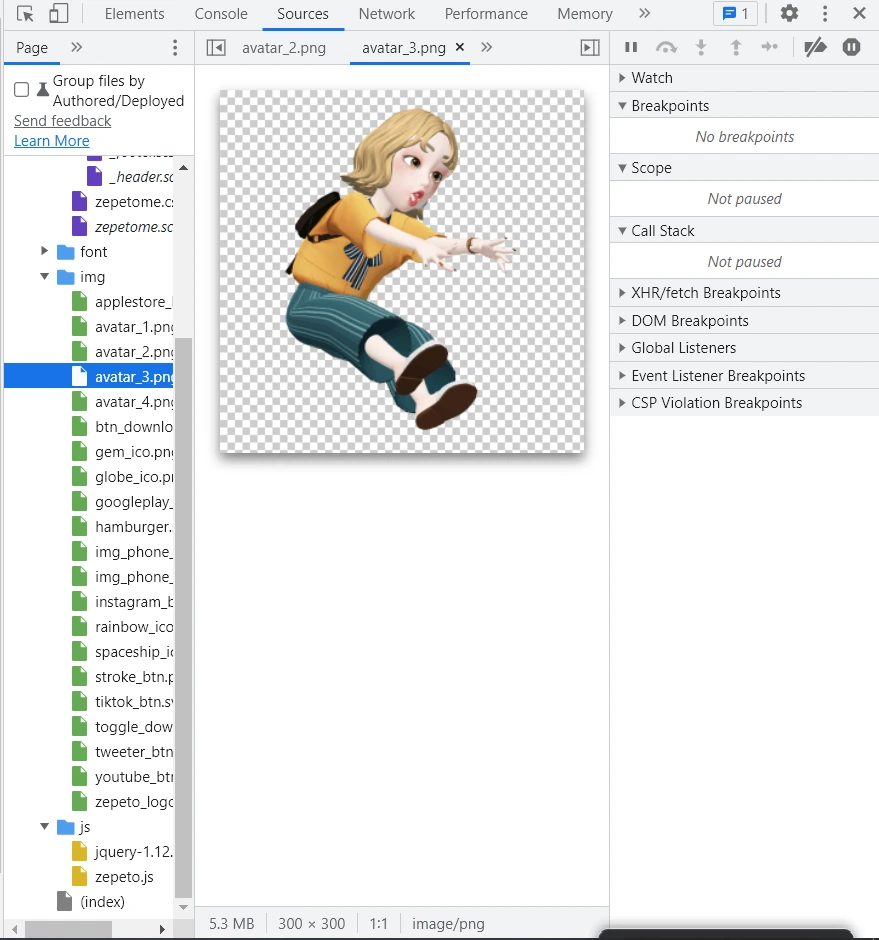The height and width of the screenshot is (940, 879).
Task: Open DevTools settings gear
Action: 789,13
